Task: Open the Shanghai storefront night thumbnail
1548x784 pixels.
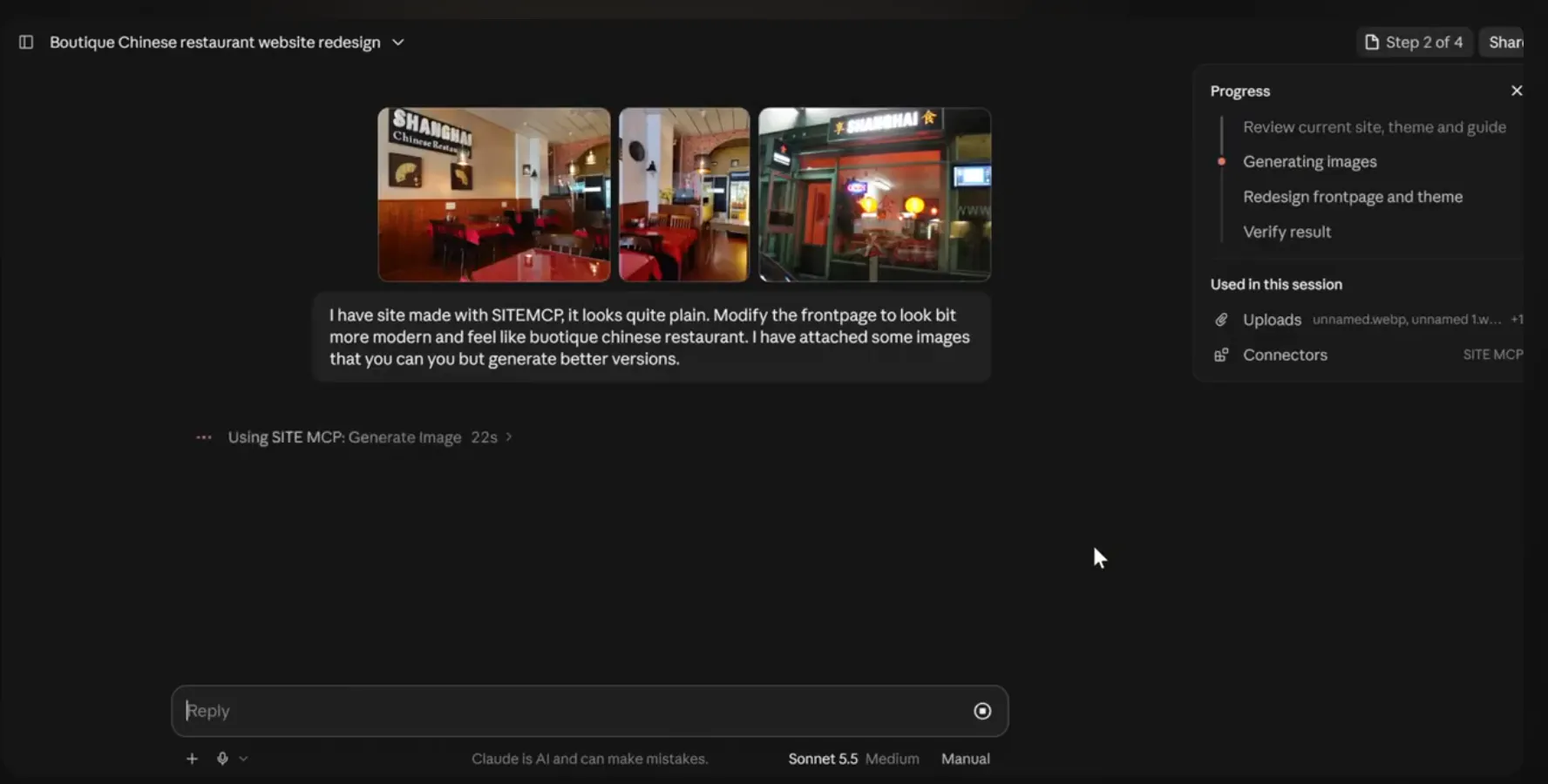Action: click(x=874, y=194)
